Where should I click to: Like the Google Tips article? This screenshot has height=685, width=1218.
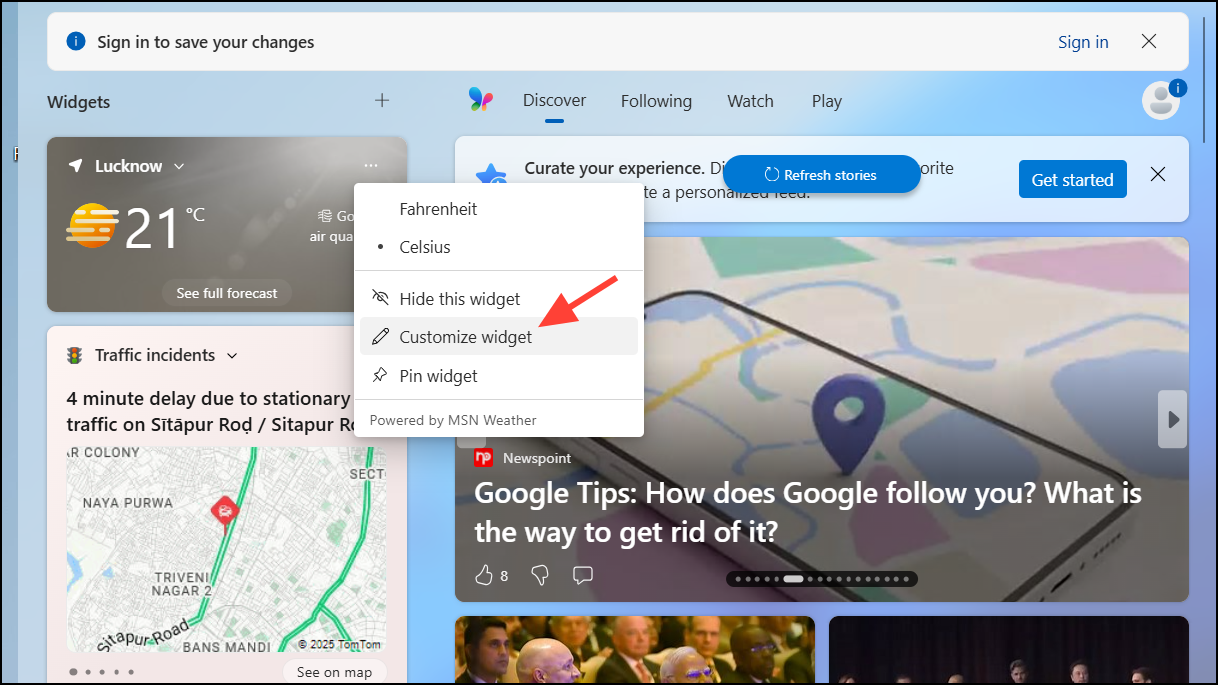click(x=485, y=575)
